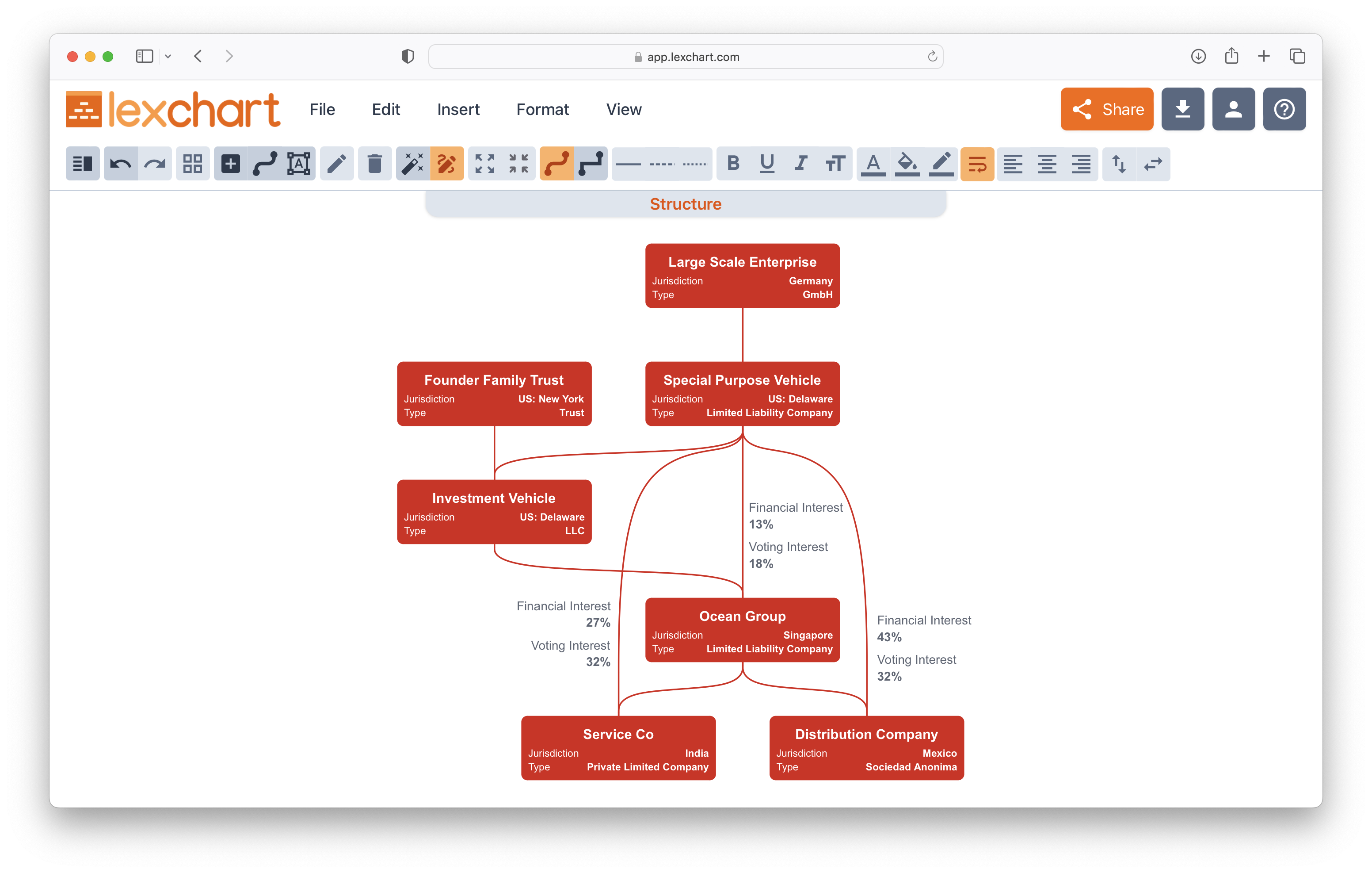The height and width of the screenshot is (873, 1372).
Task: Click the Large Scale Enterprise node
Action: 742,275
